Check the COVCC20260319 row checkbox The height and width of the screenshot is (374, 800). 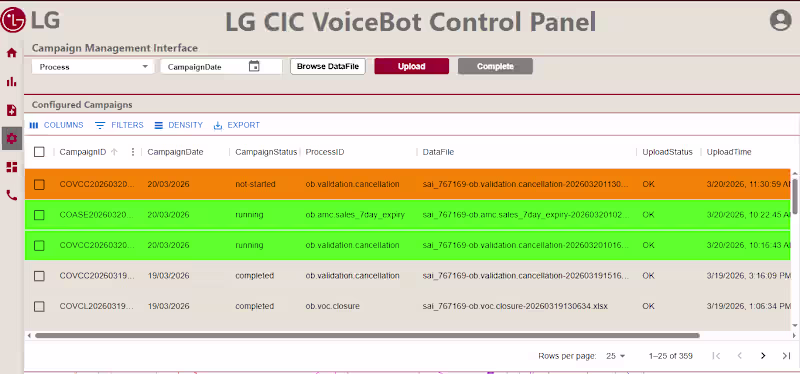click(x=39, y=276)
